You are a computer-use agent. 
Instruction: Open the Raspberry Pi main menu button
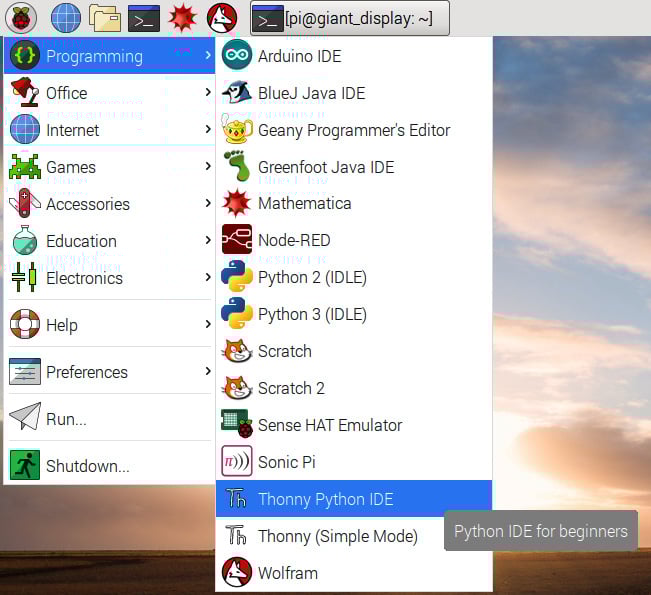pos(21,18)
